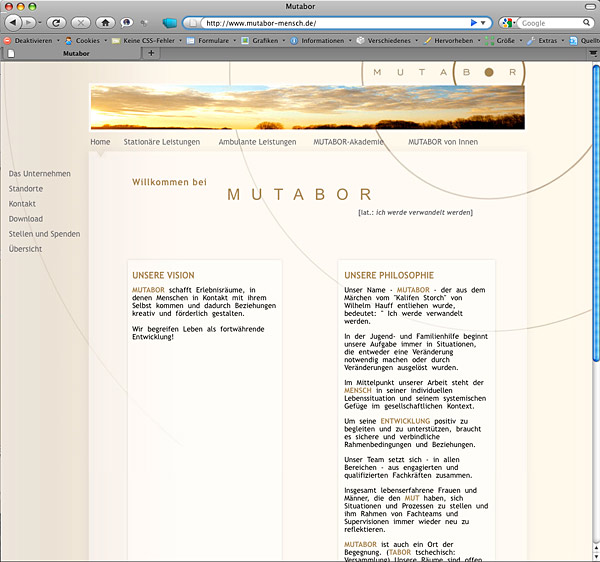This screenshot has width=600, height=562.
Task: Click the highlighted word ENTWICKLUNG
Action: (x=405, y=421)
